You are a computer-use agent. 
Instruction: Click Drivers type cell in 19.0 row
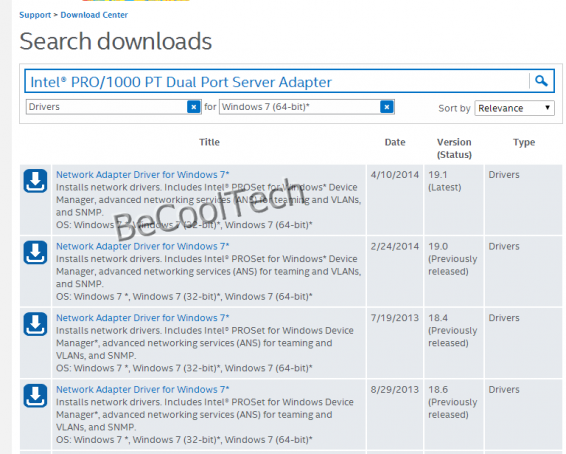click(x=524, y=271)
